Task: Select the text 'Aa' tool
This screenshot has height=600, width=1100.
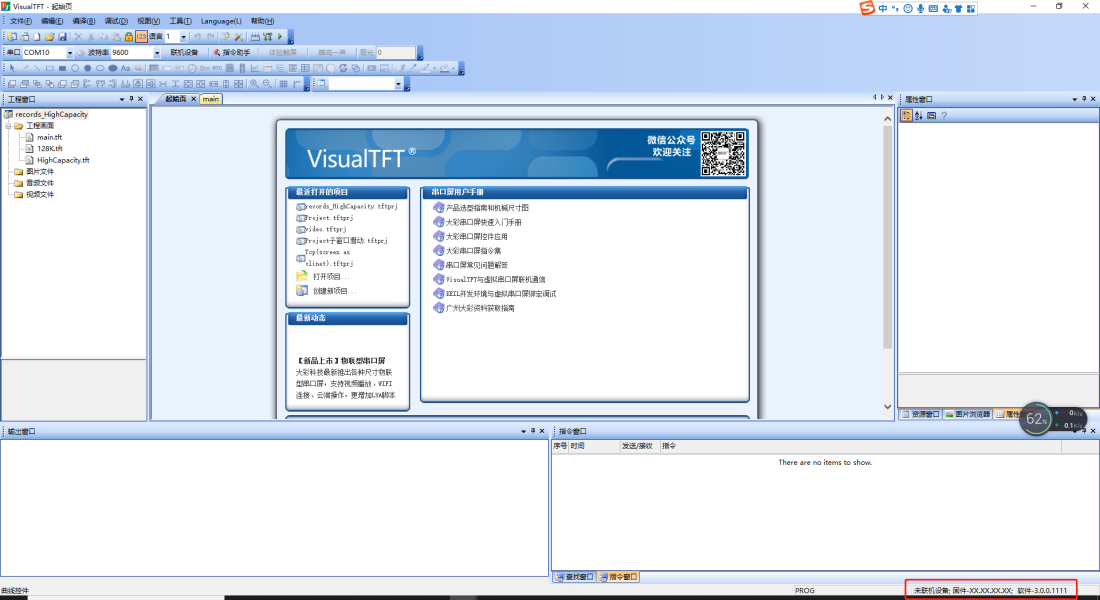Action: [125, 69]
